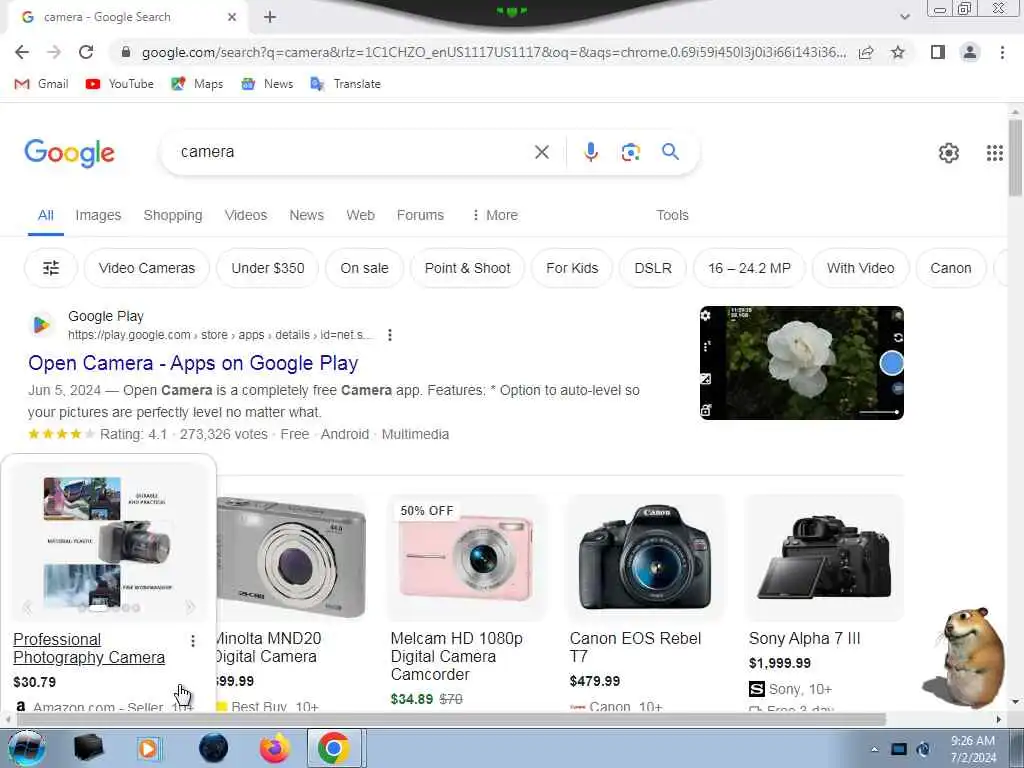The width and height of the screenshot is (1024, 768).
Task: Open the Open Camera Google Play link
Action: [193, 363]
